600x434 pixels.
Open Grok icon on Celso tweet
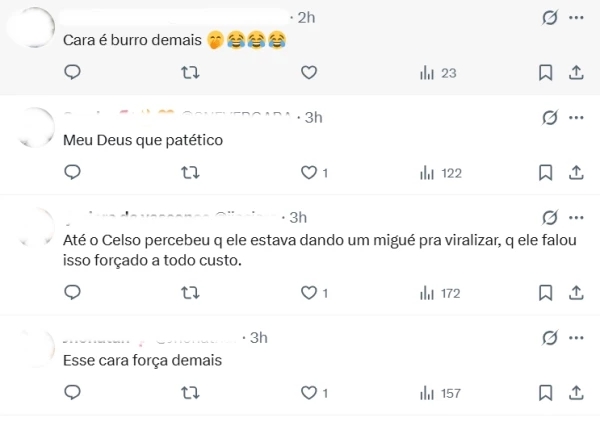click(548, 217)
